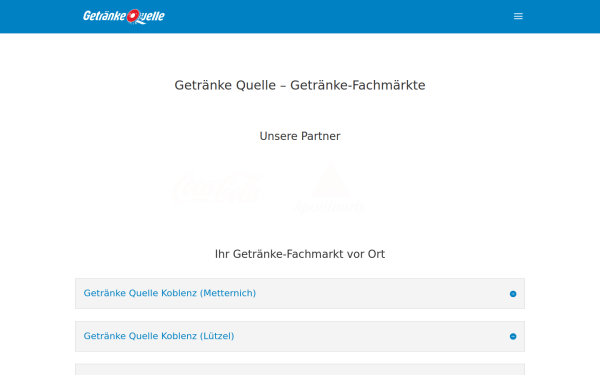
Task: Click the Getränke Quelle logo
Action: (124, 16)
